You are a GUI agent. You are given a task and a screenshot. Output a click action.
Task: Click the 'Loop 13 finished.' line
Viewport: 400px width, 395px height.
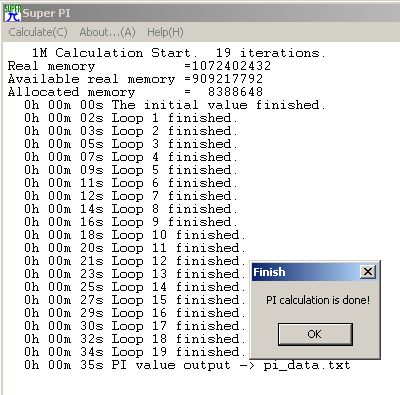click(135, 274)
